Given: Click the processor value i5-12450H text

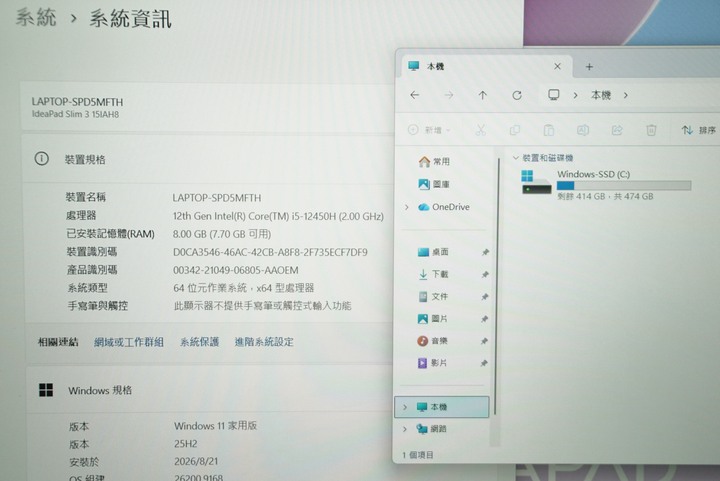Looking at the screenshot, I should [x=278, y=216].
